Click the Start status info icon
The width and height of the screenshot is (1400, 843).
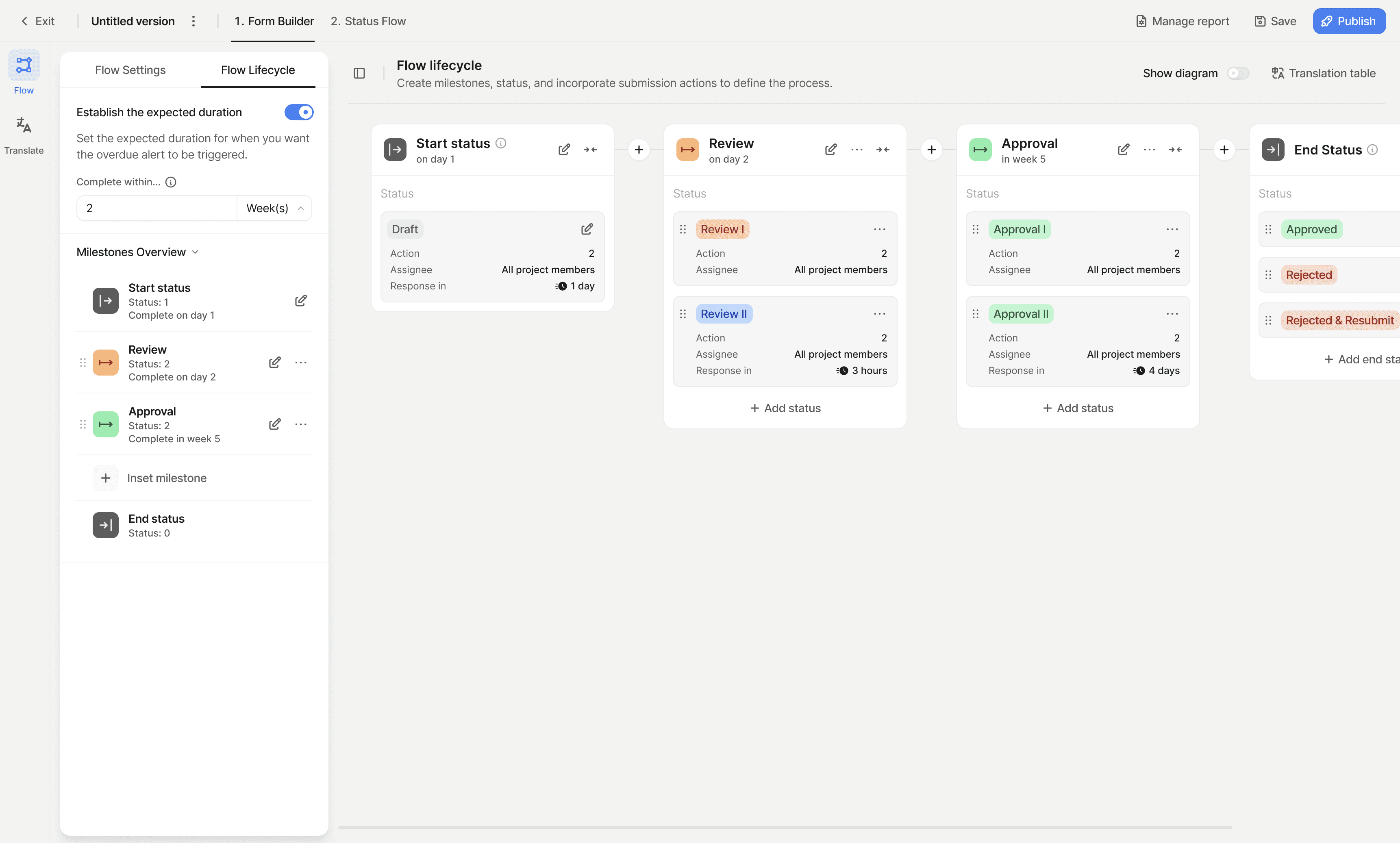[500, 143]
